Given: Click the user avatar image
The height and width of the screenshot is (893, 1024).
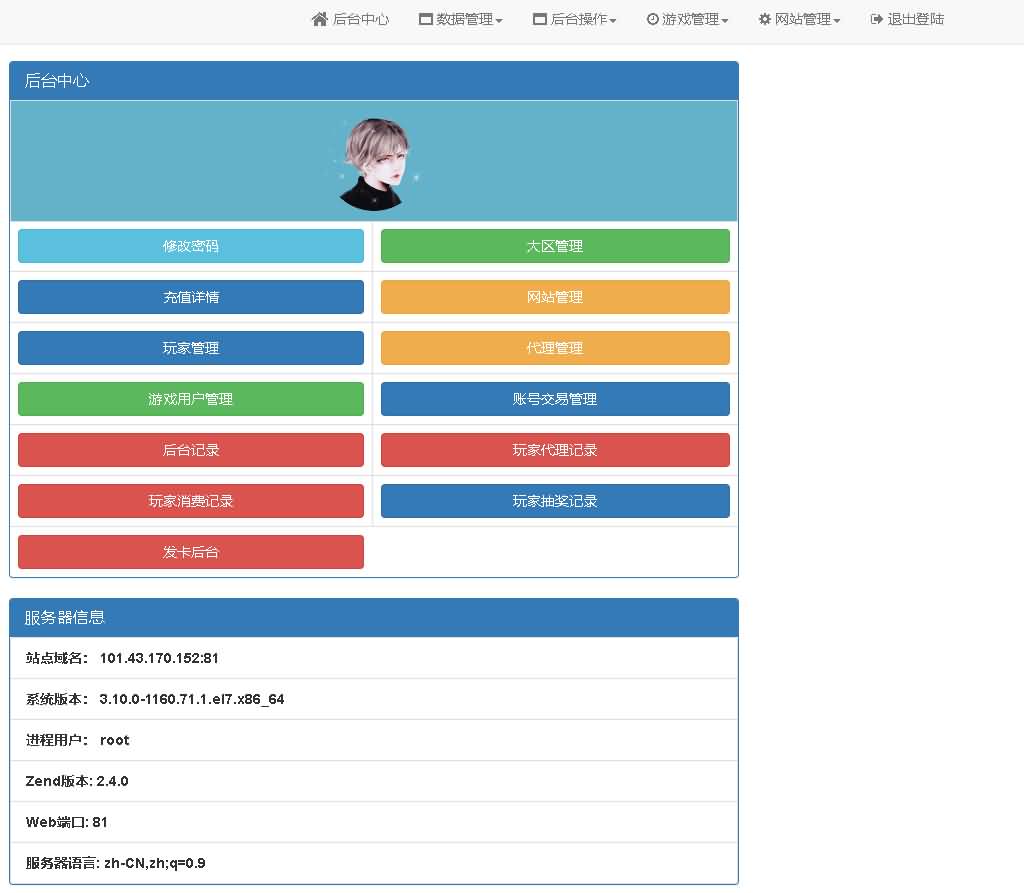Looking at the screenshot, I should [x=375, y=164].
